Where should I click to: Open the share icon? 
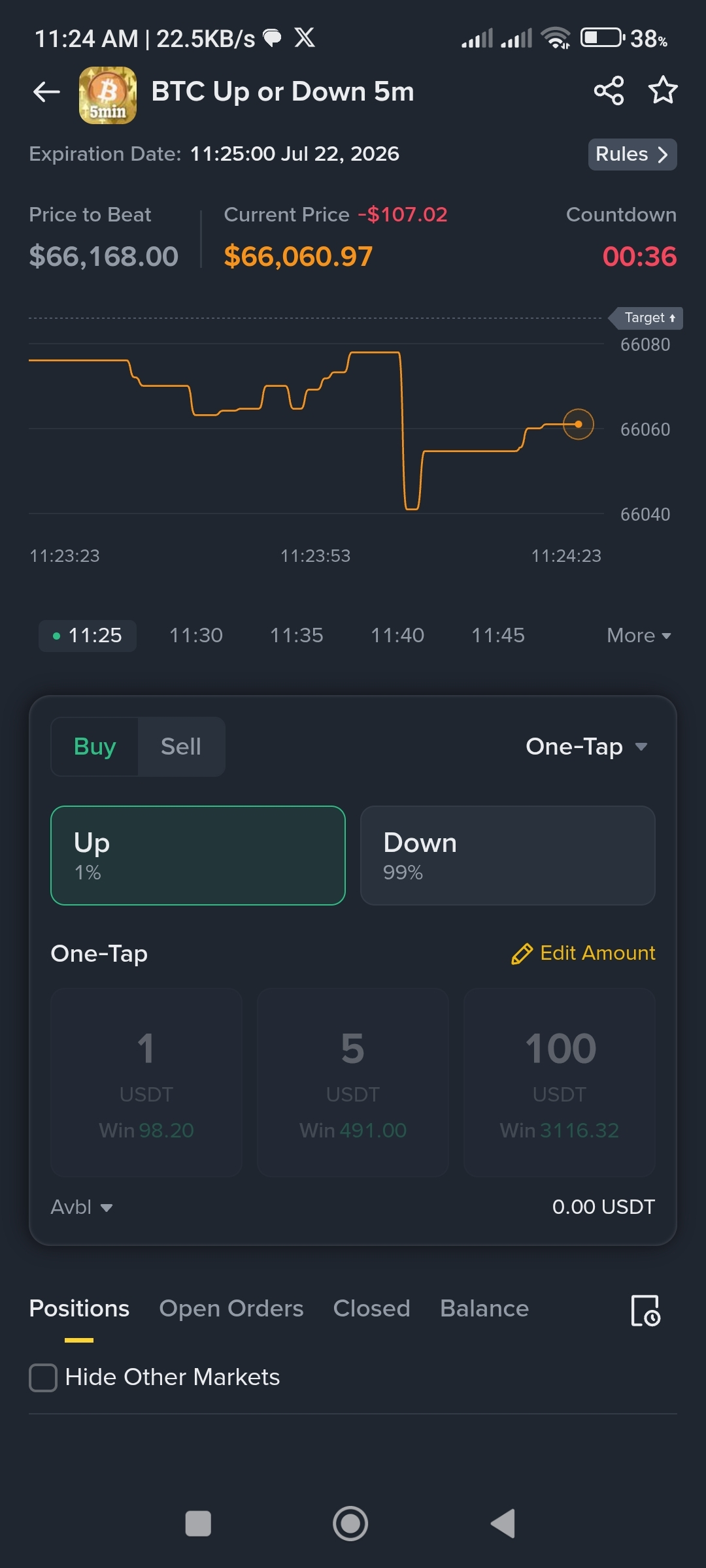[609, 91]
